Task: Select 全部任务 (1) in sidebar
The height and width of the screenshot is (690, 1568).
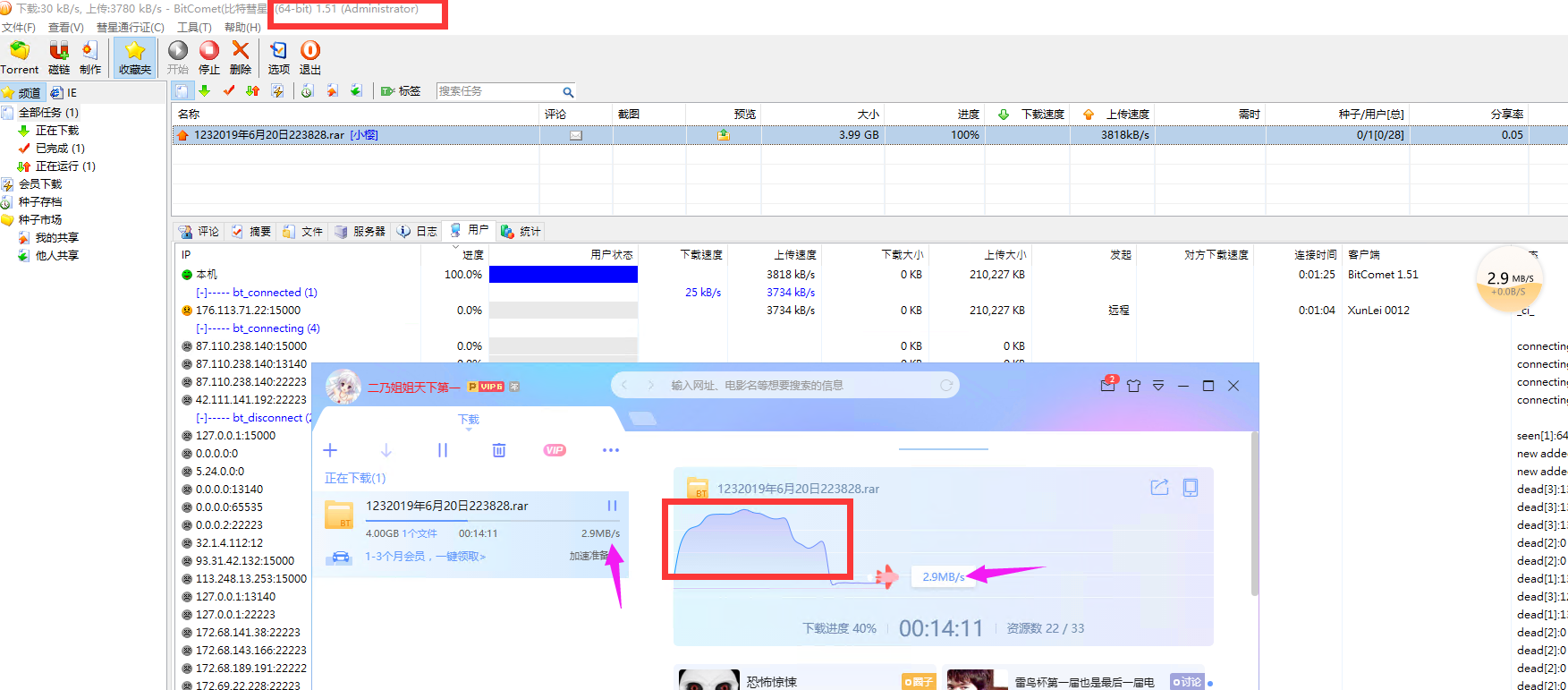Action: pyautogui.click(x=48, y=113)
